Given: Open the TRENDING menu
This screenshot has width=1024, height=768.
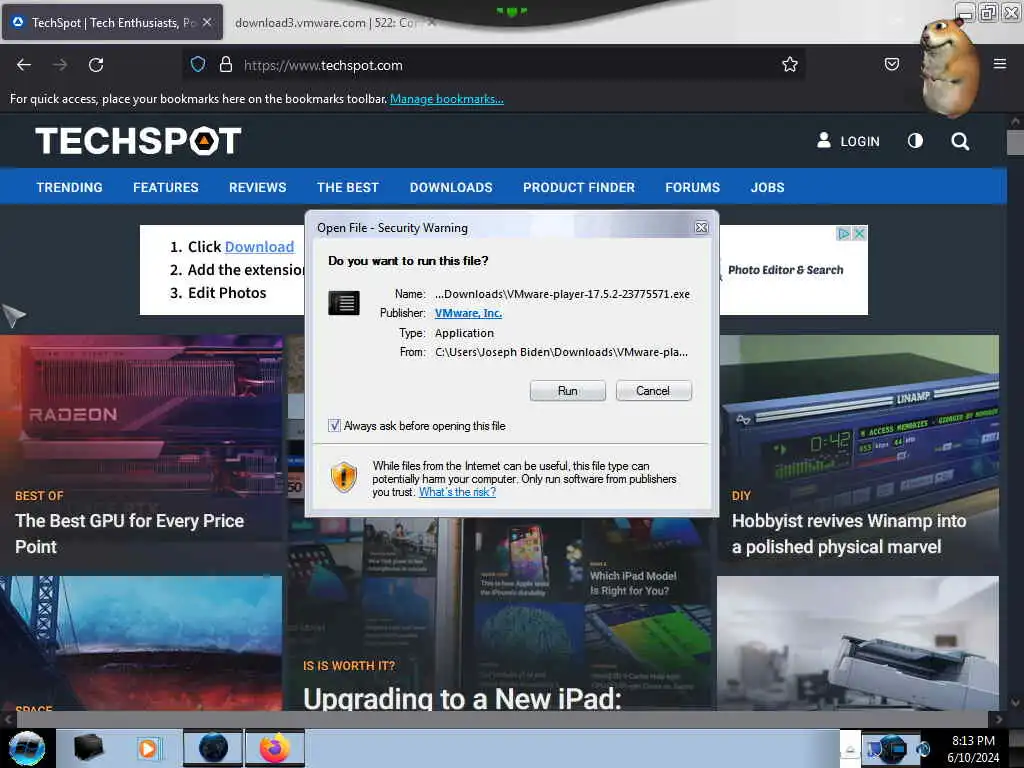Looking at the screenshot, I should (x=69, y=187).
